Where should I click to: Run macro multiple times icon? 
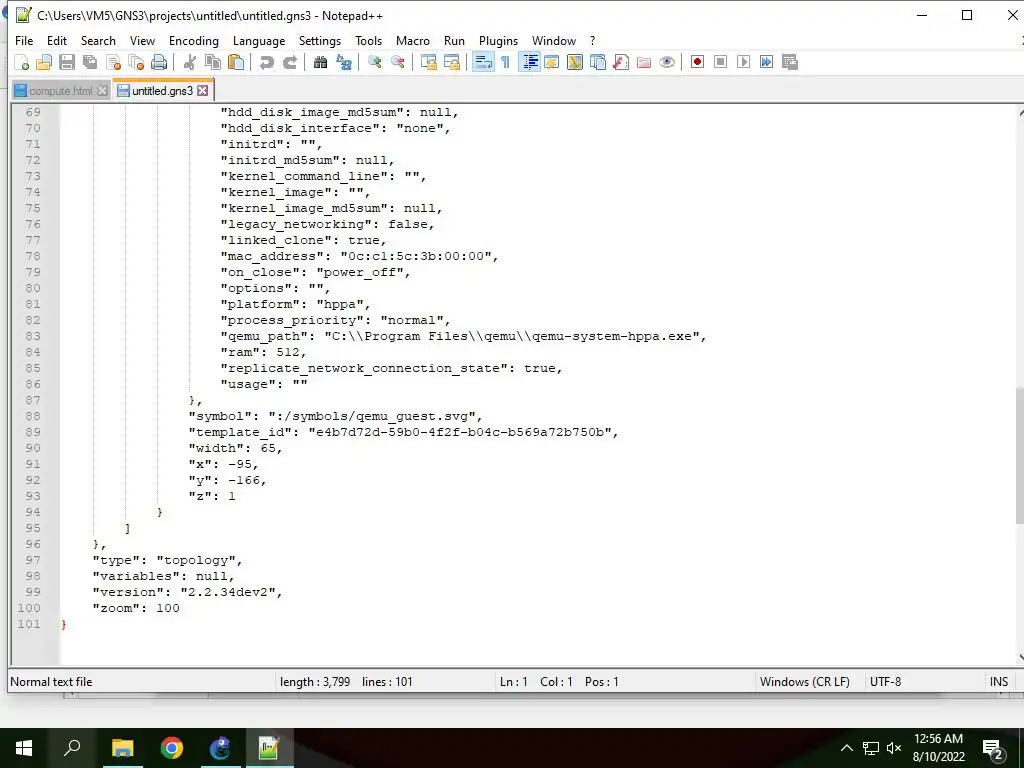tap(767, 62)
